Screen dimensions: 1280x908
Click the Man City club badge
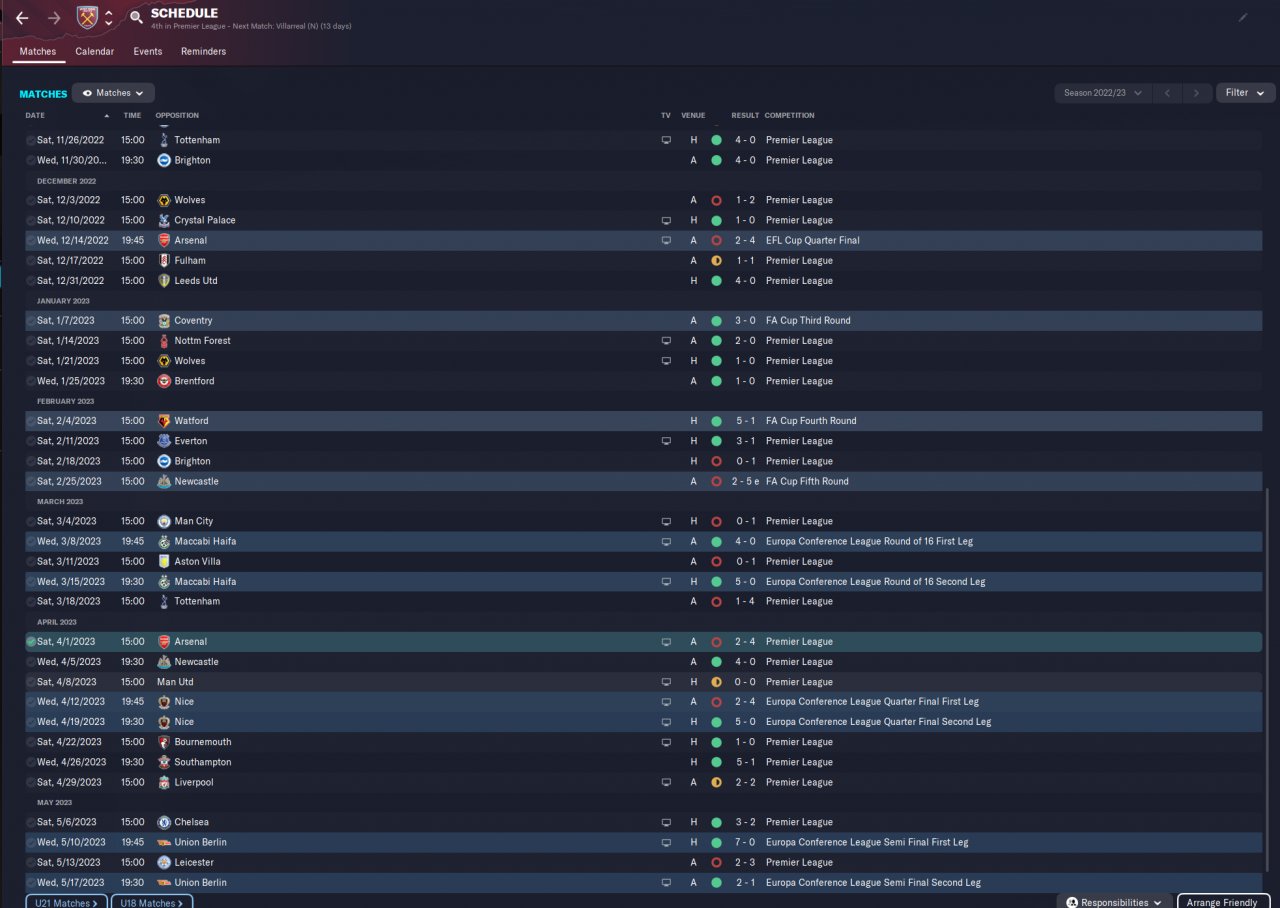(x=164, y=521)
